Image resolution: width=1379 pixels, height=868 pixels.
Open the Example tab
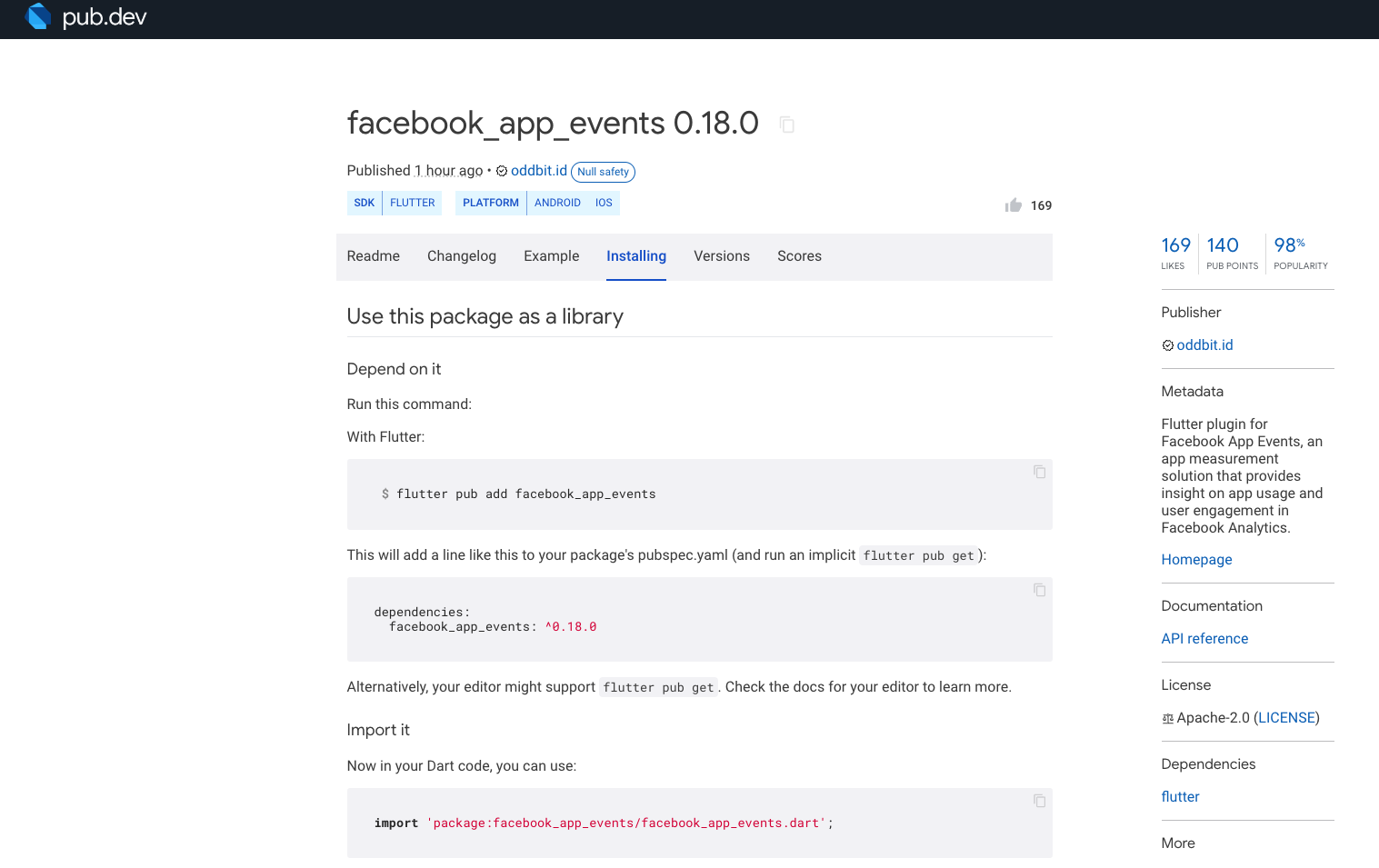click(552, 256)
